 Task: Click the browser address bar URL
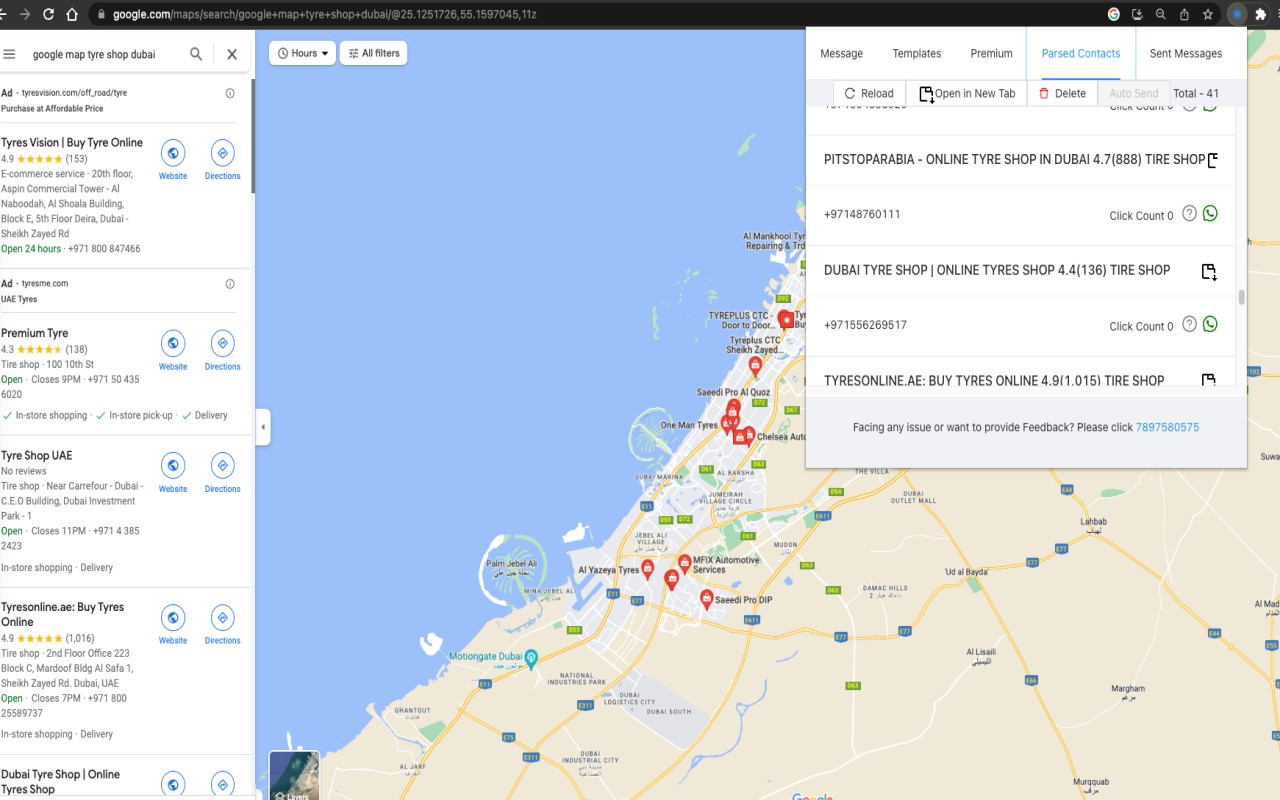(x=324, y=15)
